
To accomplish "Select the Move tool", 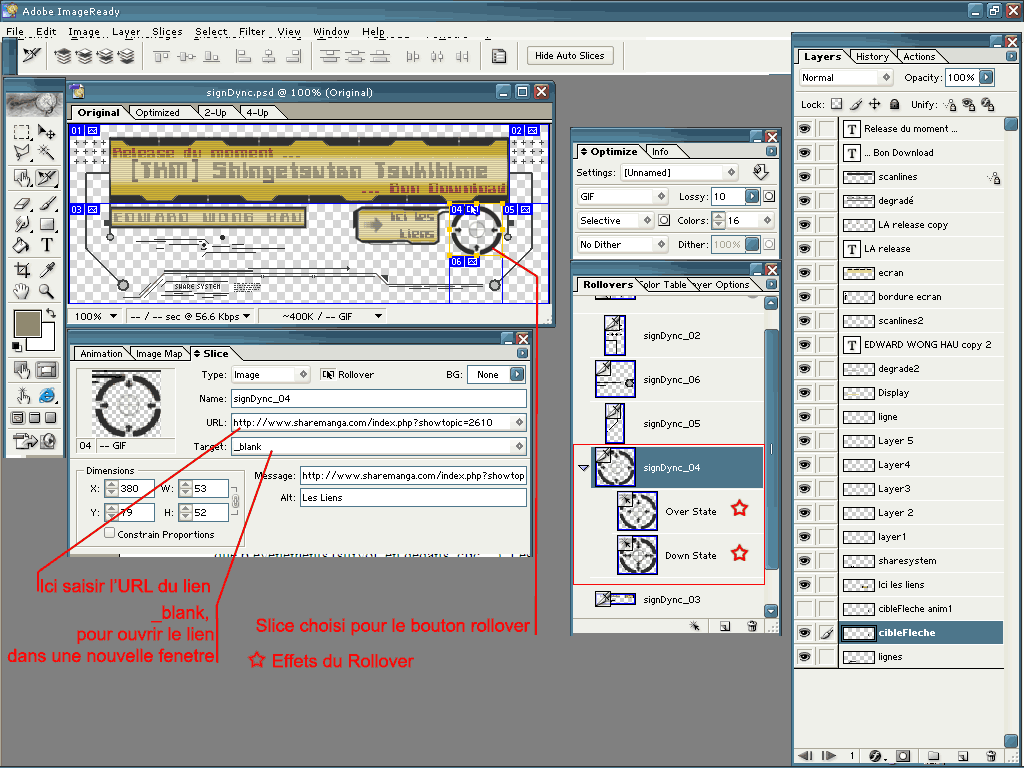I will click(46, 133).
